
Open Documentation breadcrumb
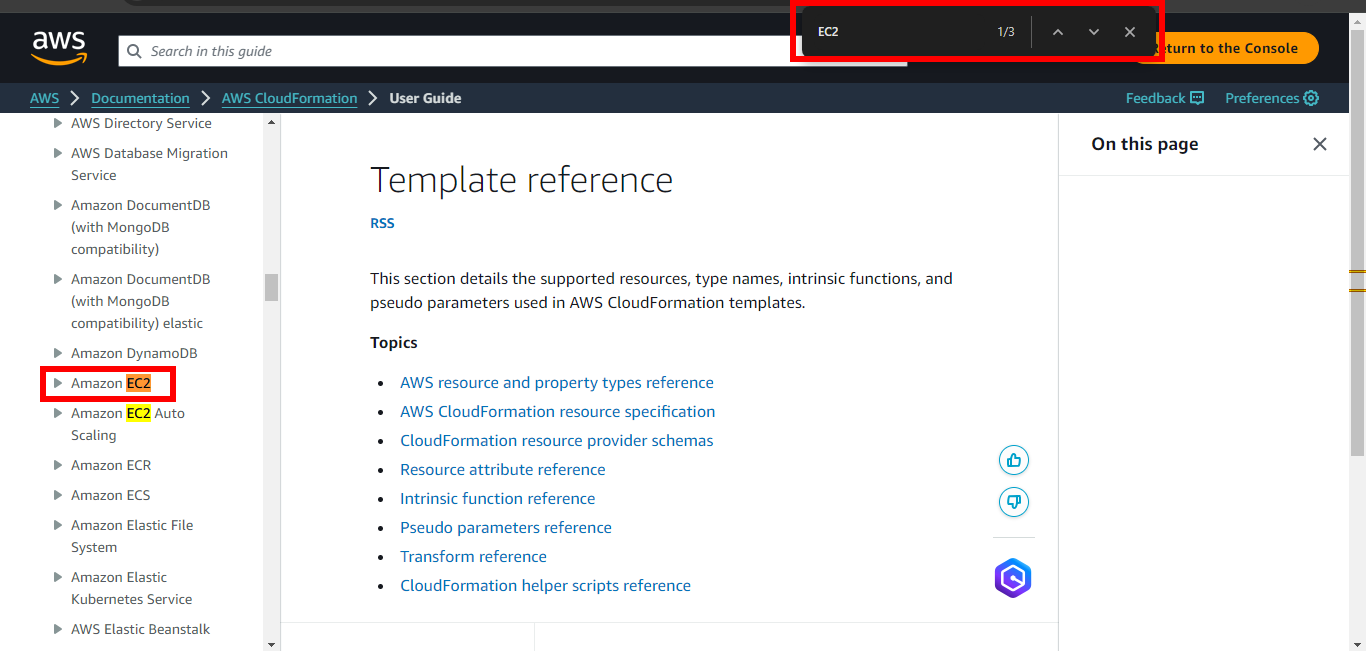[x=140, y=98]
